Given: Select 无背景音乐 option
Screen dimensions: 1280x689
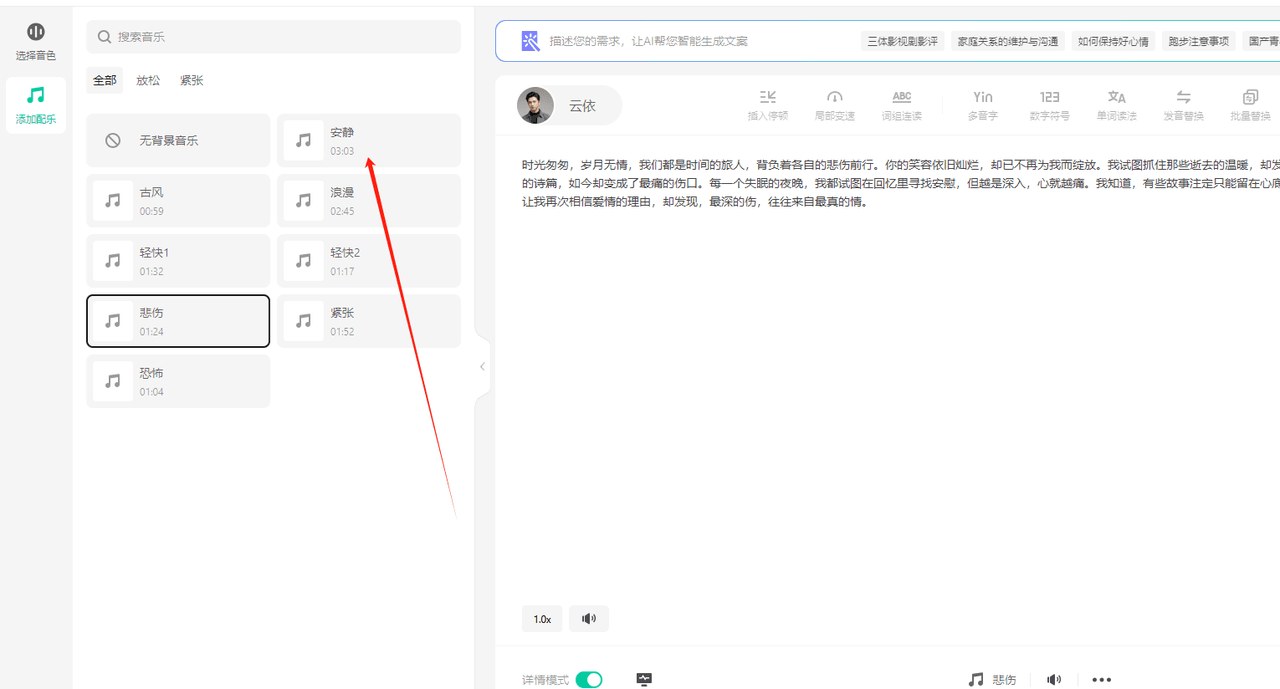Looking at the screenshot, I should tap(178, 140).
